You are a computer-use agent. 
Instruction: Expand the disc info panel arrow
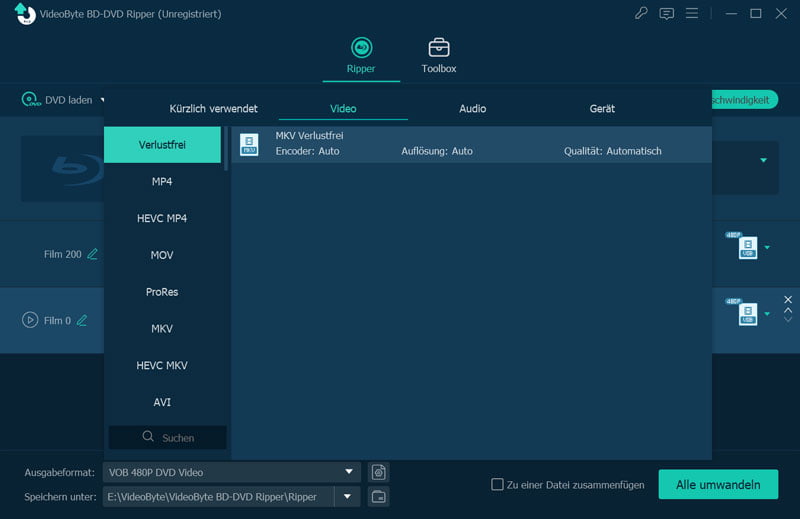[x=763, y=160]
